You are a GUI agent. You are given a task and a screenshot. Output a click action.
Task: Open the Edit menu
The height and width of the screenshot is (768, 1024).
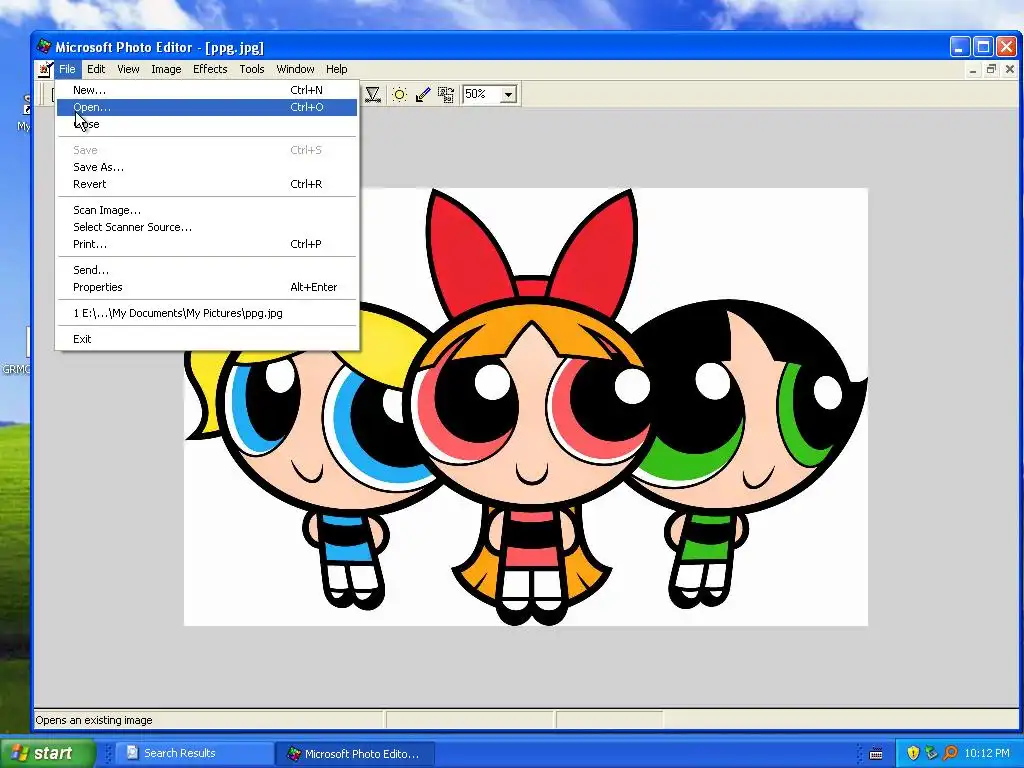96,69
